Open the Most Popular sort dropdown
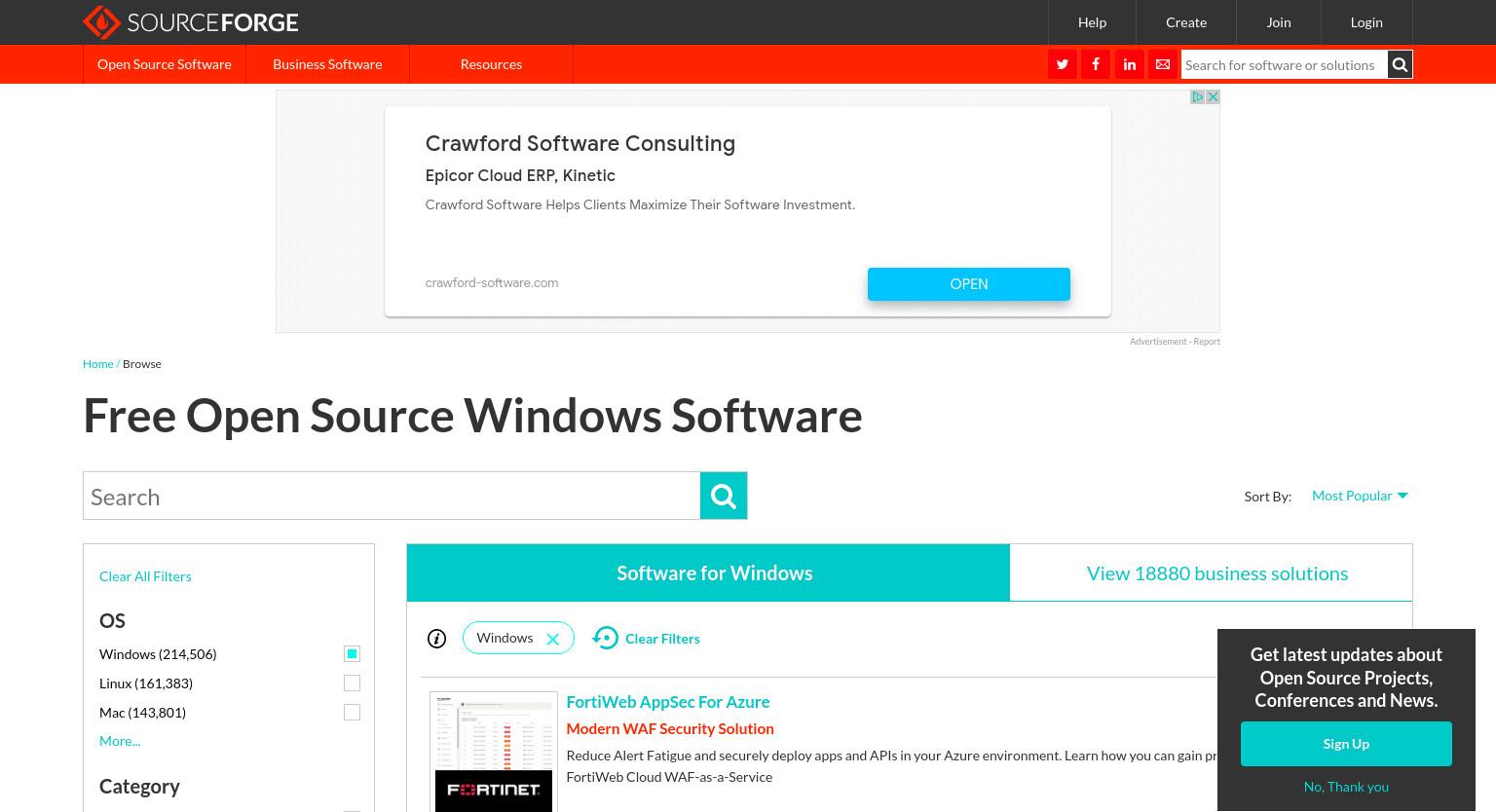This screenshot has height=812, width=1496. tap(1360, 496)
